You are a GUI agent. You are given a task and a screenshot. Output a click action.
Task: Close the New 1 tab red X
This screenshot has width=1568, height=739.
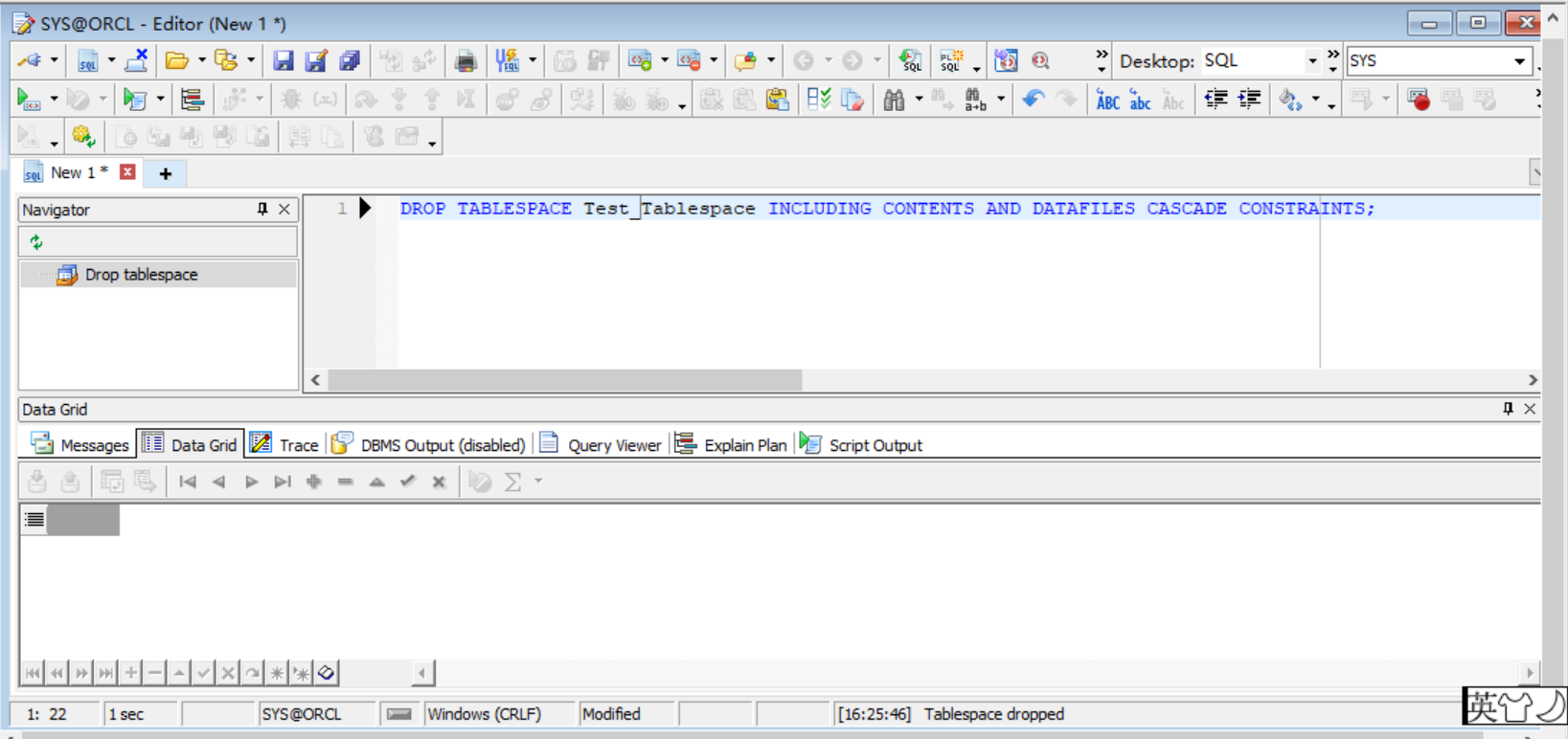coord(127,171)
